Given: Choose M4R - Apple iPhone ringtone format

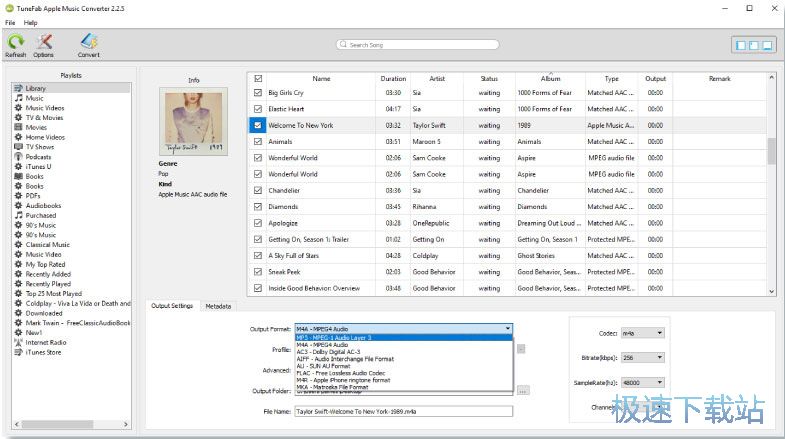Looking at the screenshot, I should (404, 380).
